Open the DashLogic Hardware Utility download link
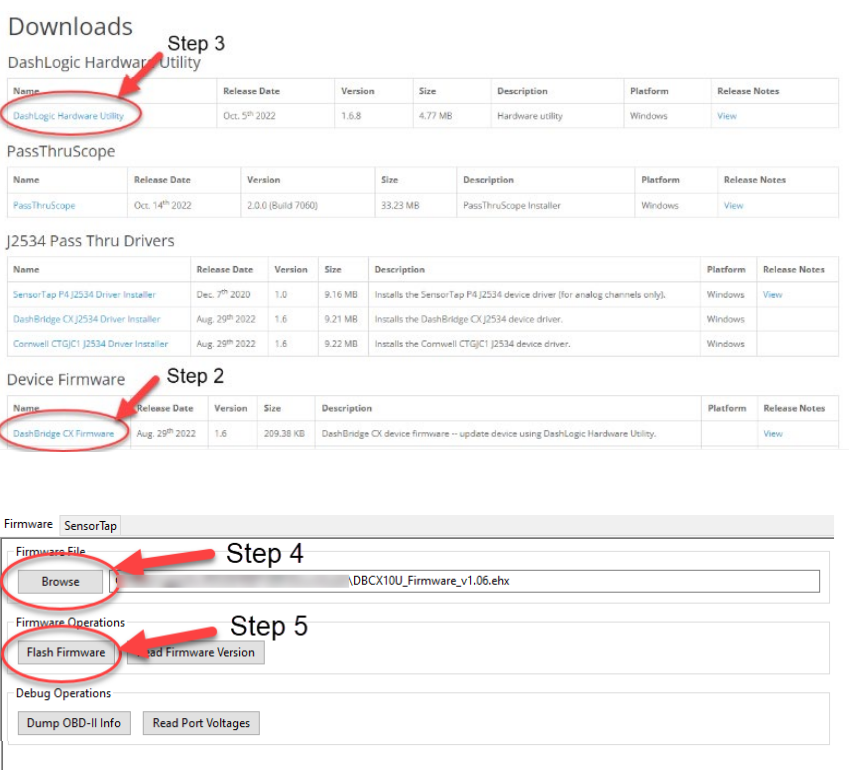Viewport: 864px width, 782px height. coord(68,116)
